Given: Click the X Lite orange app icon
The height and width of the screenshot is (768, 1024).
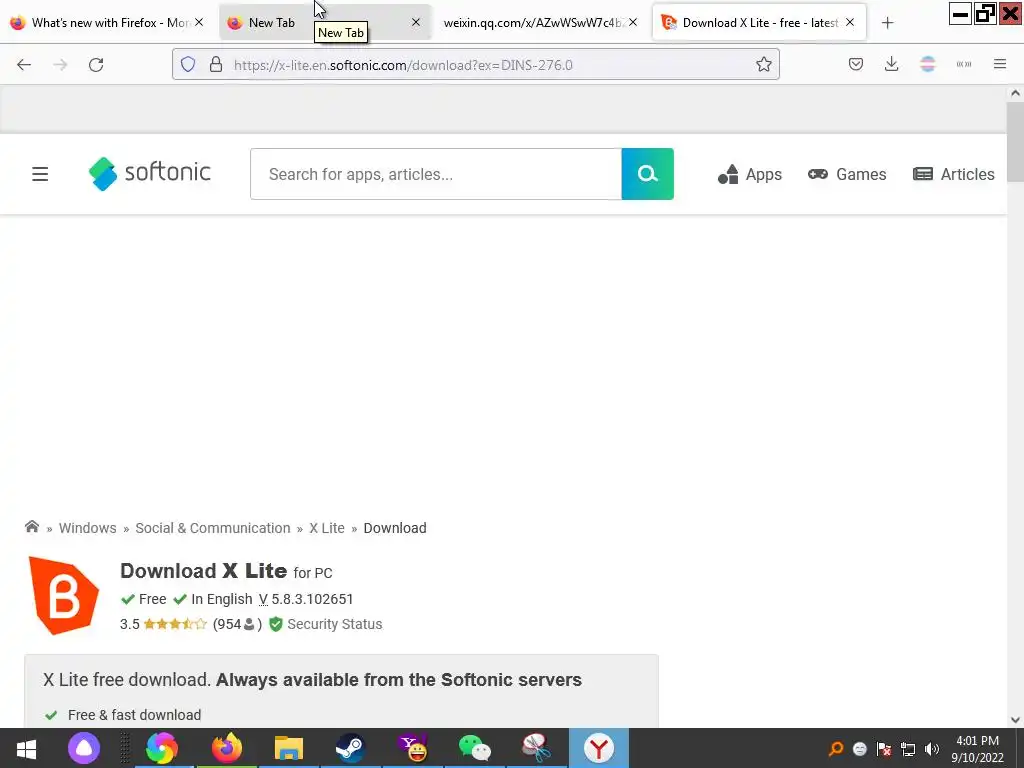Looking at the screenshot, I should click(x=63, y=596).
